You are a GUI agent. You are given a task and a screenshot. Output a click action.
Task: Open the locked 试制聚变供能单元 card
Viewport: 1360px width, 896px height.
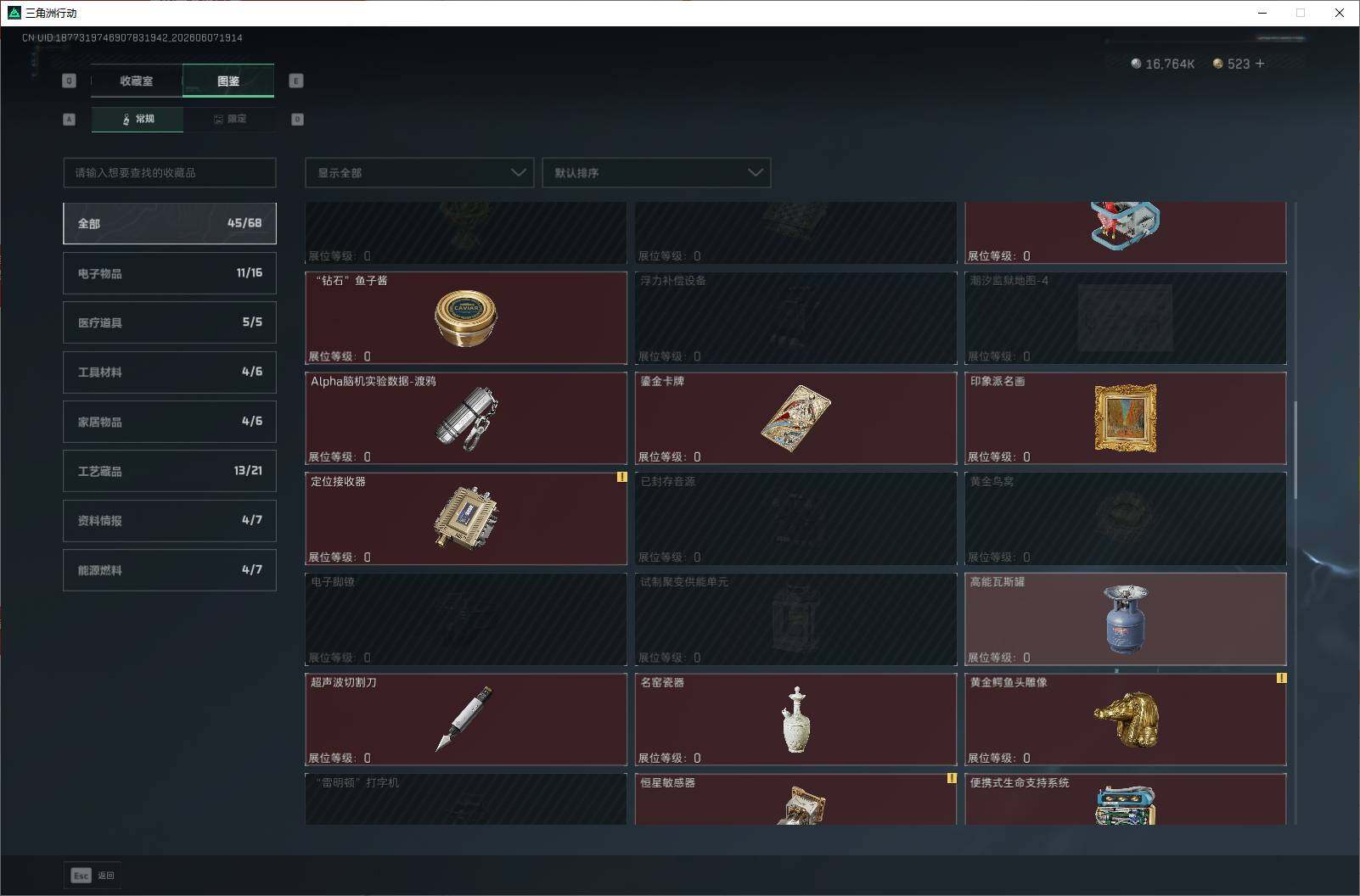pos(795,619)
